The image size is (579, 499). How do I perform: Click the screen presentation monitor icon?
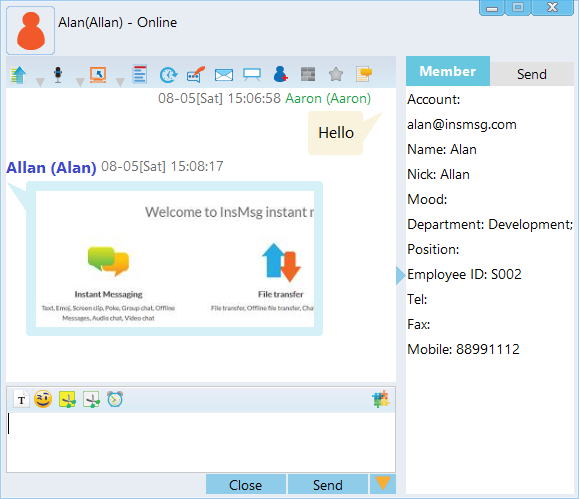[252, 75]
